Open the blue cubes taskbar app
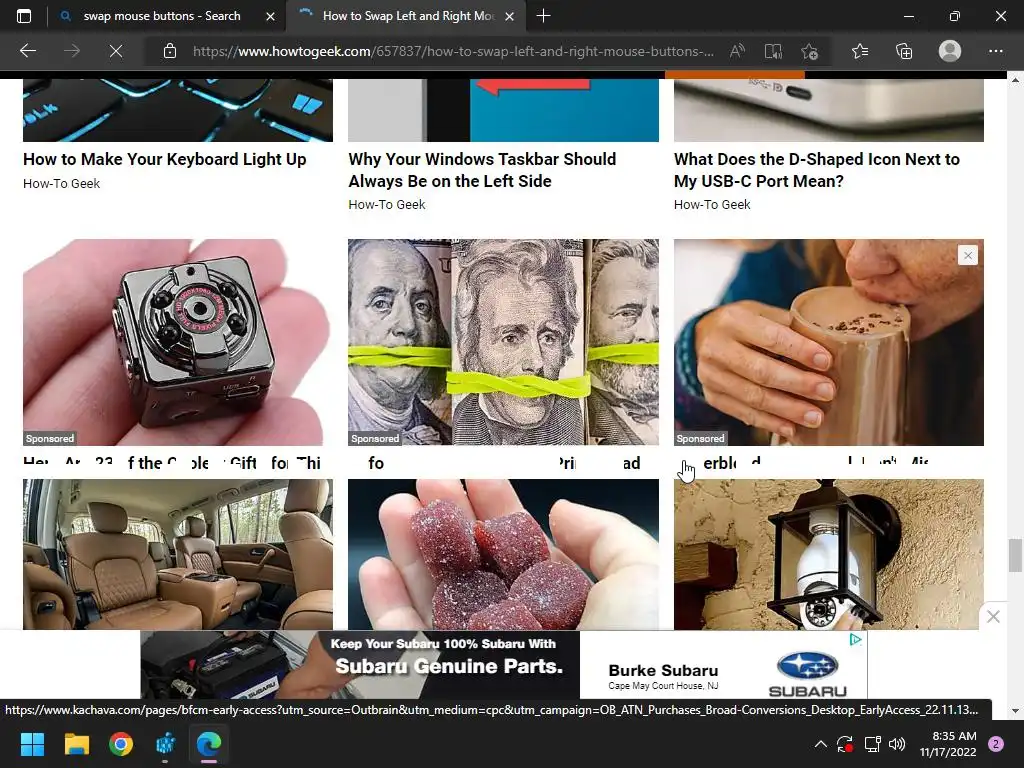 pos(165,744)
